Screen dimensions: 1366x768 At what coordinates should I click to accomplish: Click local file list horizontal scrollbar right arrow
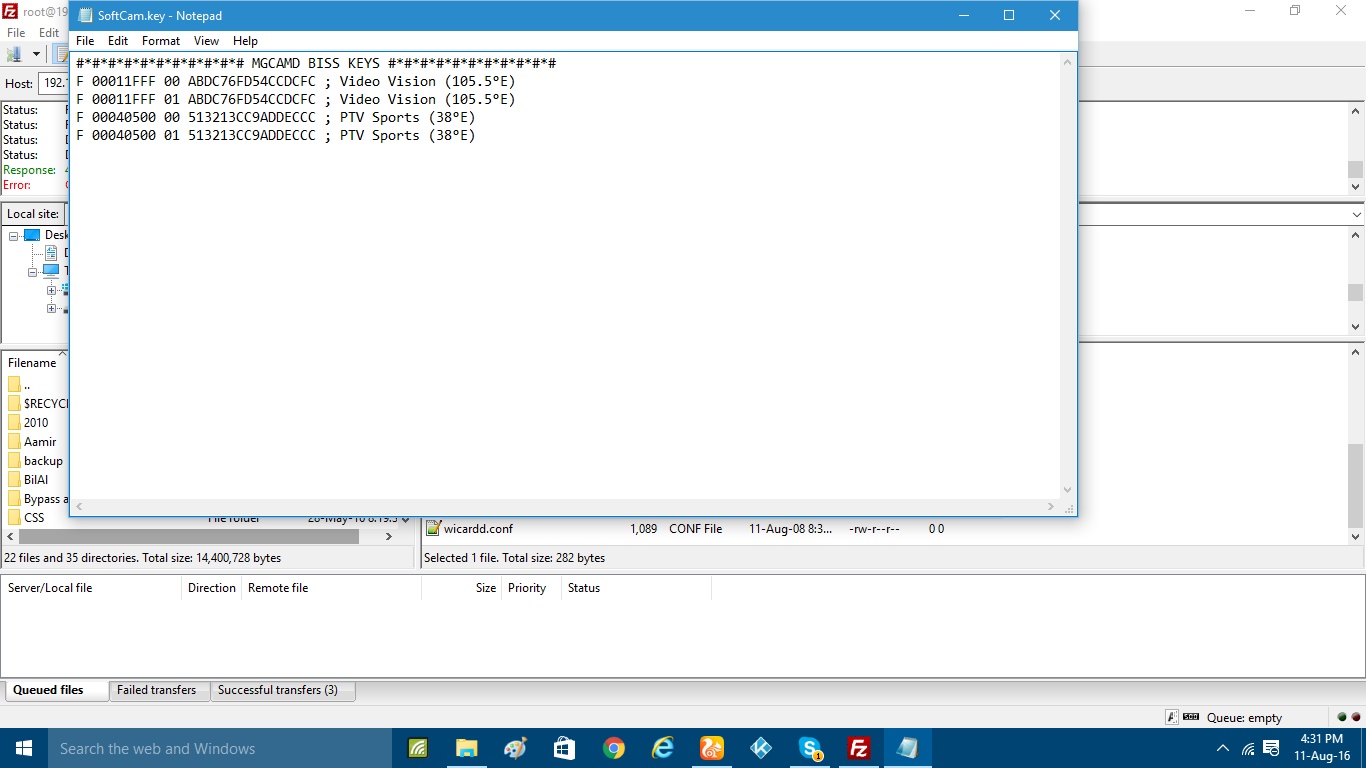coord(389,537)
